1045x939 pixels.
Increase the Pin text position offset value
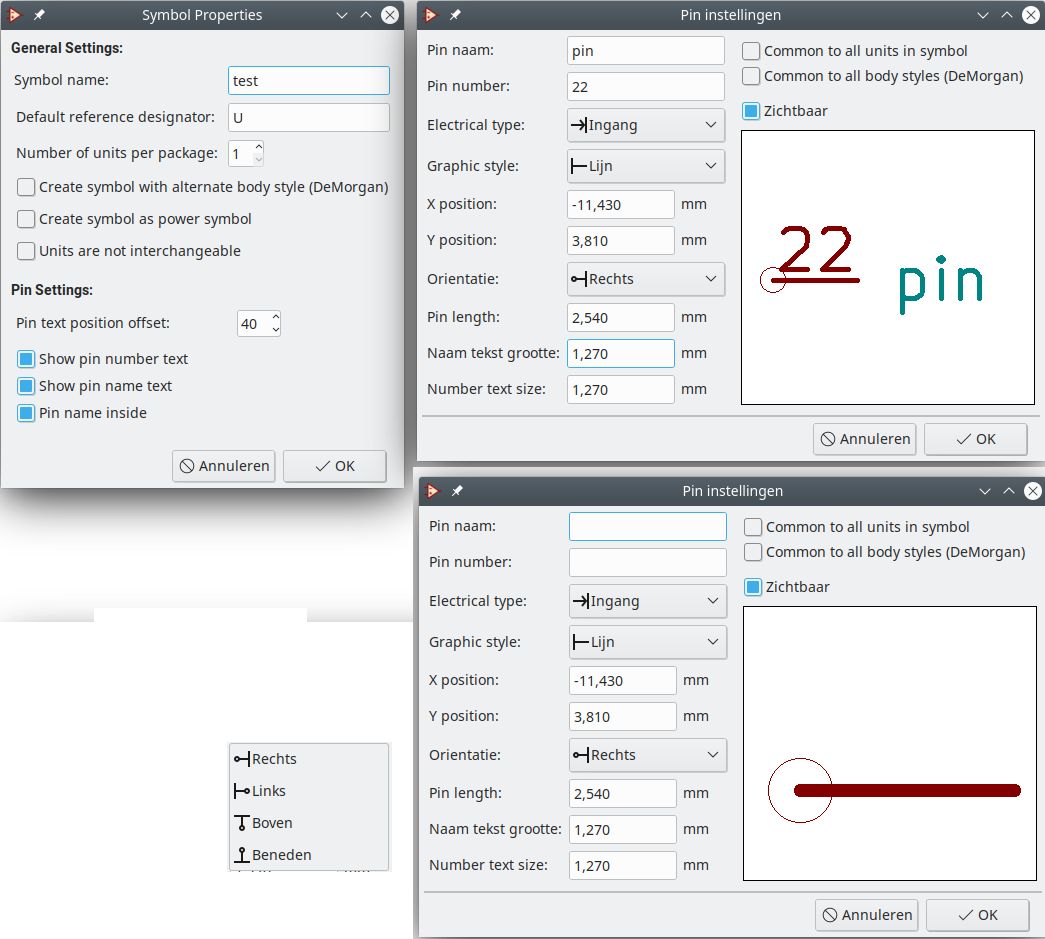click(x=276, y=318)
